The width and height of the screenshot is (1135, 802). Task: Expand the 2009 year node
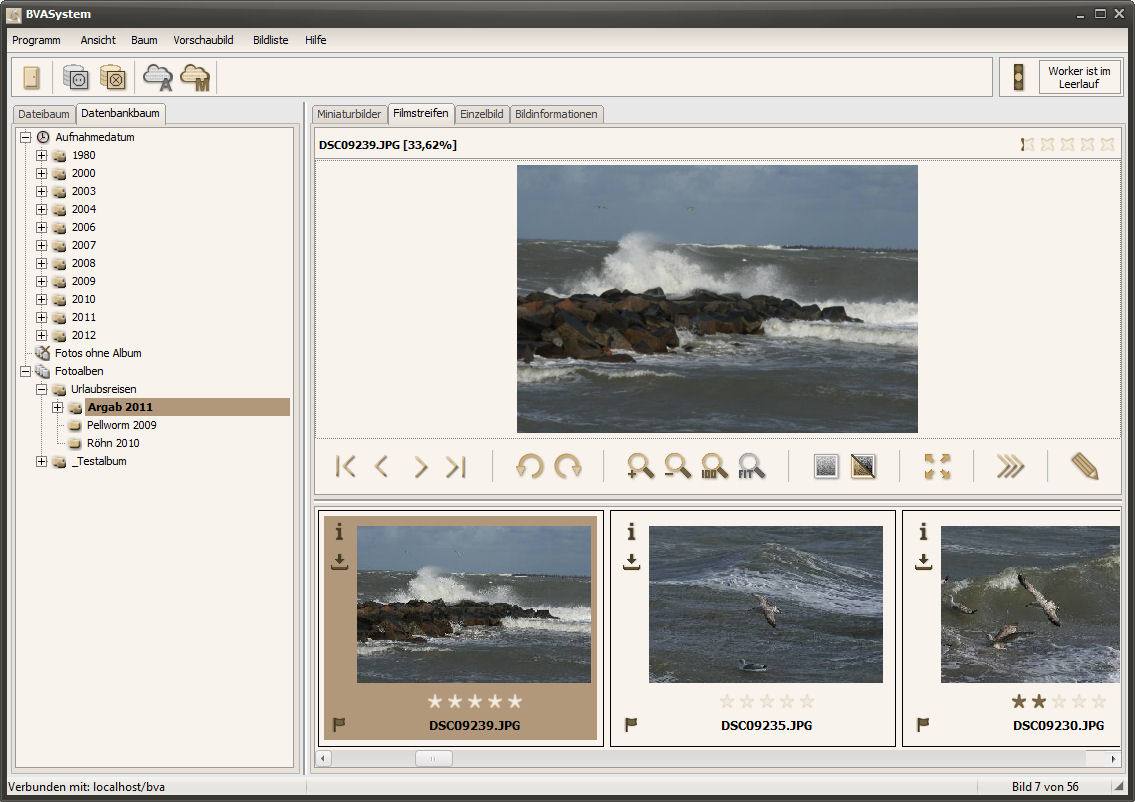pos(41,281)
